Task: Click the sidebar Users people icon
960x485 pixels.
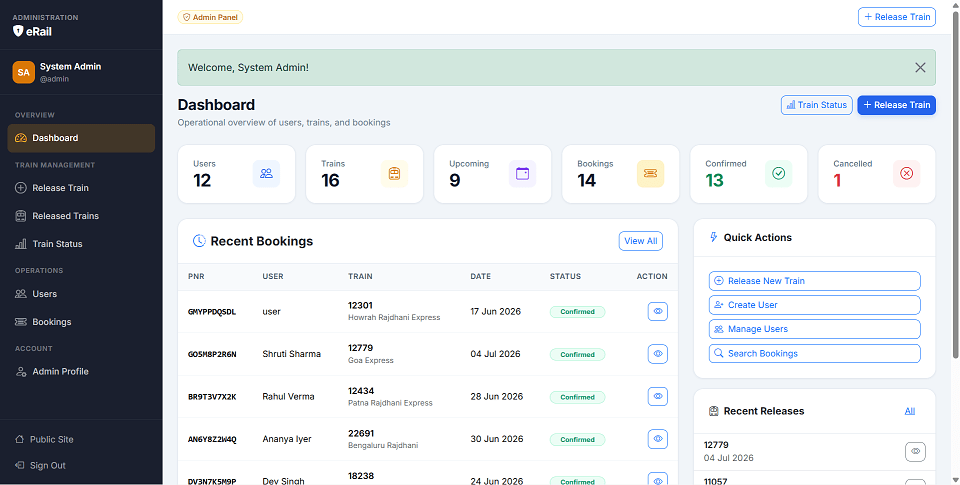Action: pos(21,294)
